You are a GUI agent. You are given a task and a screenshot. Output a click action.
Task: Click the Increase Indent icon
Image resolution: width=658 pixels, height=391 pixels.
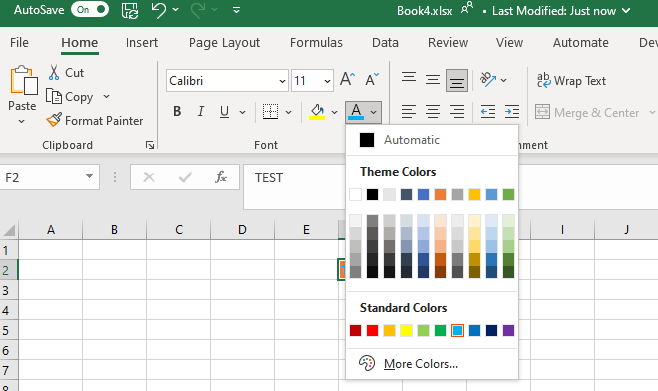pyautogui.click(x=512, y=112)
